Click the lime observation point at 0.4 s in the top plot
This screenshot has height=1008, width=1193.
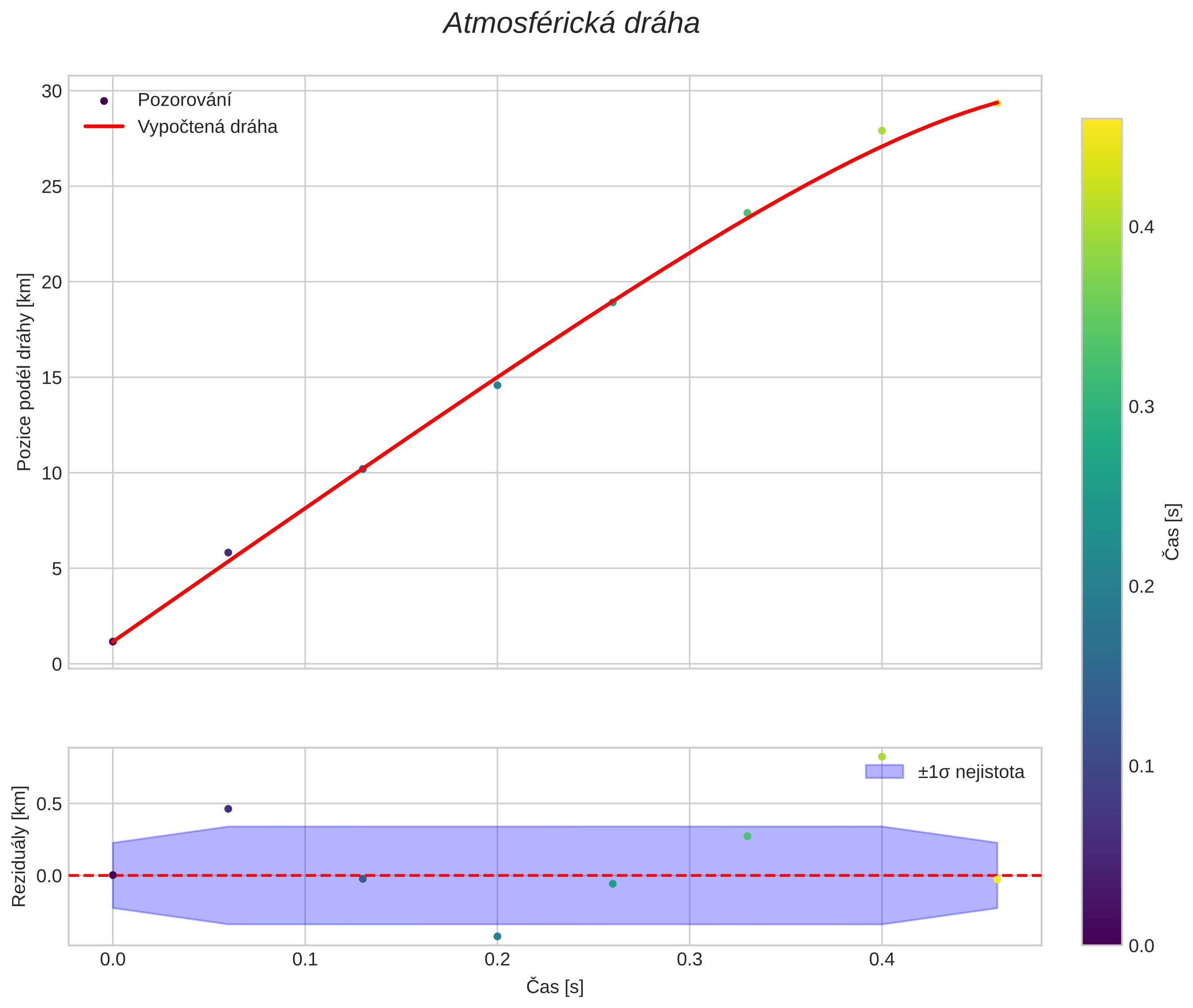882,131
